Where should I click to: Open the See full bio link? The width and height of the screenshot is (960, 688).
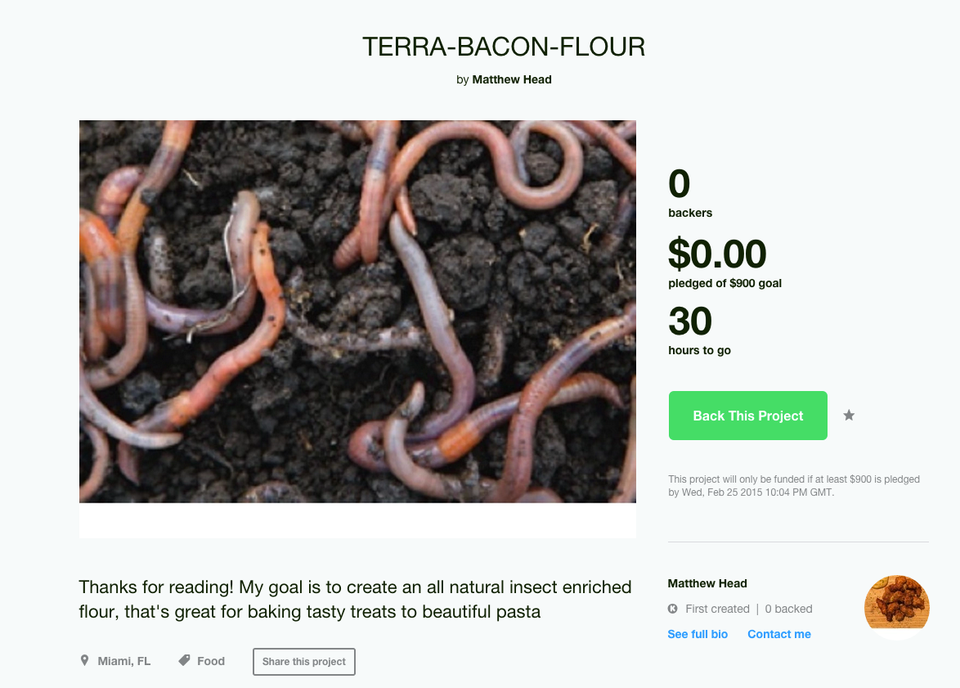[697, 634]
